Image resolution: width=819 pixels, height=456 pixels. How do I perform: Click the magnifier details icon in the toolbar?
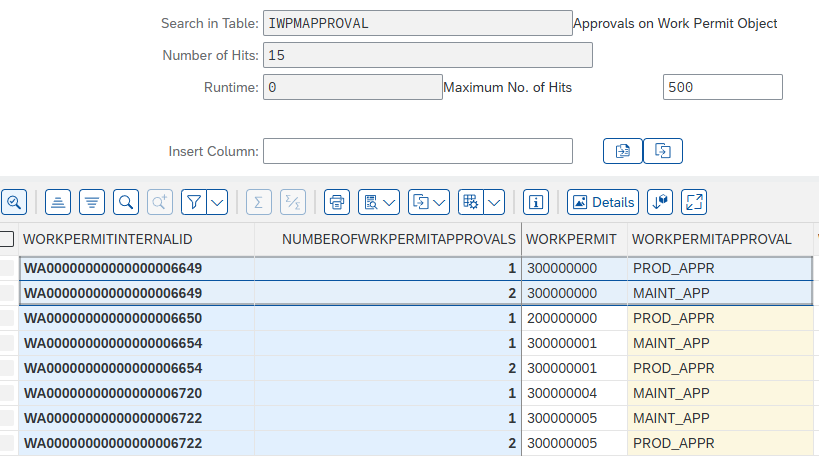(14, 202)
